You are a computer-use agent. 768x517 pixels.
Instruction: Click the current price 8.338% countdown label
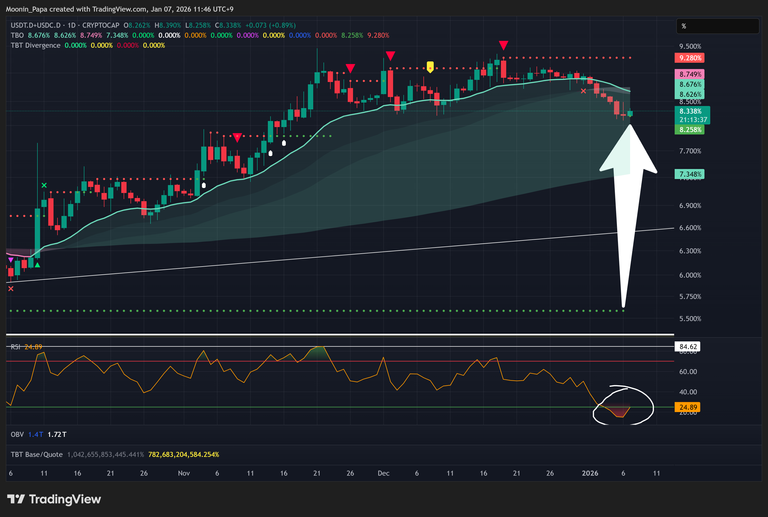(x=691, y=117)
